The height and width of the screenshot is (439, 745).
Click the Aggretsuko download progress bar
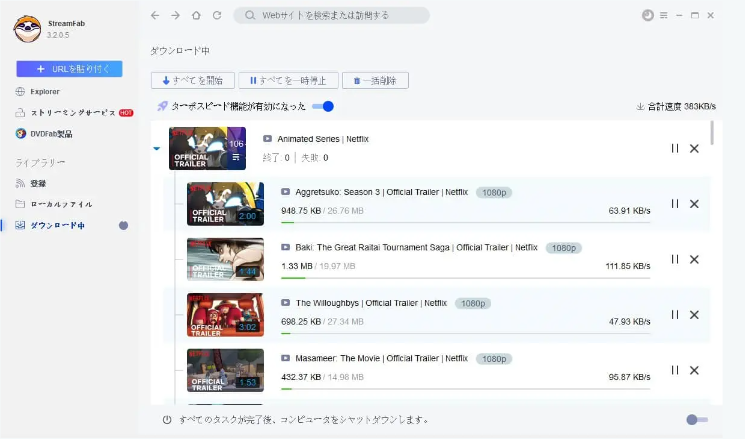tap(466, 222)
